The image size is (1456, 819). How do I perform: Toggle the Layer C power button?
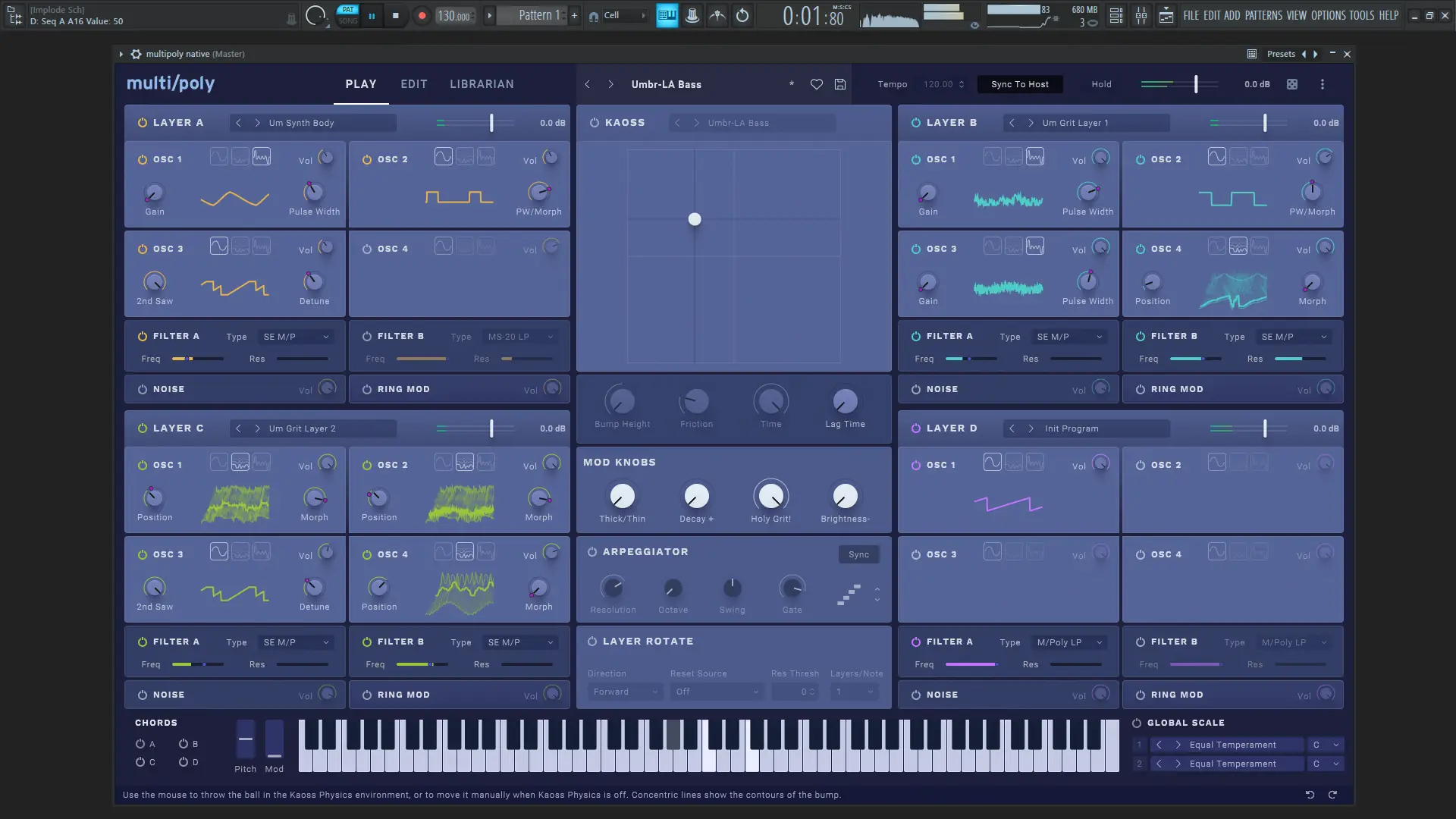pyautogui.click(x=142, y=428)
